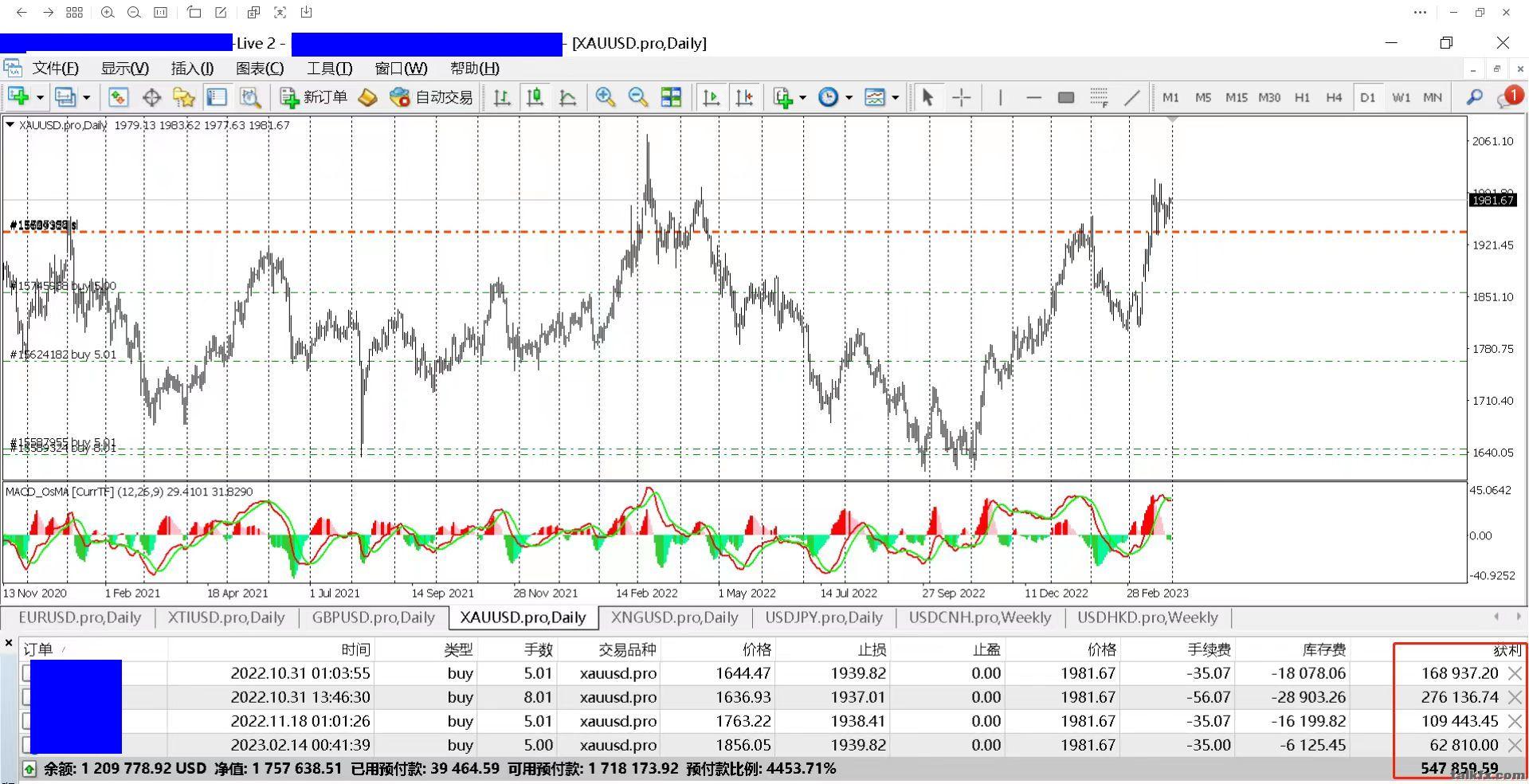Switch to the USDCNH.pro,Weekly chart tab

[x=980, y=617]
